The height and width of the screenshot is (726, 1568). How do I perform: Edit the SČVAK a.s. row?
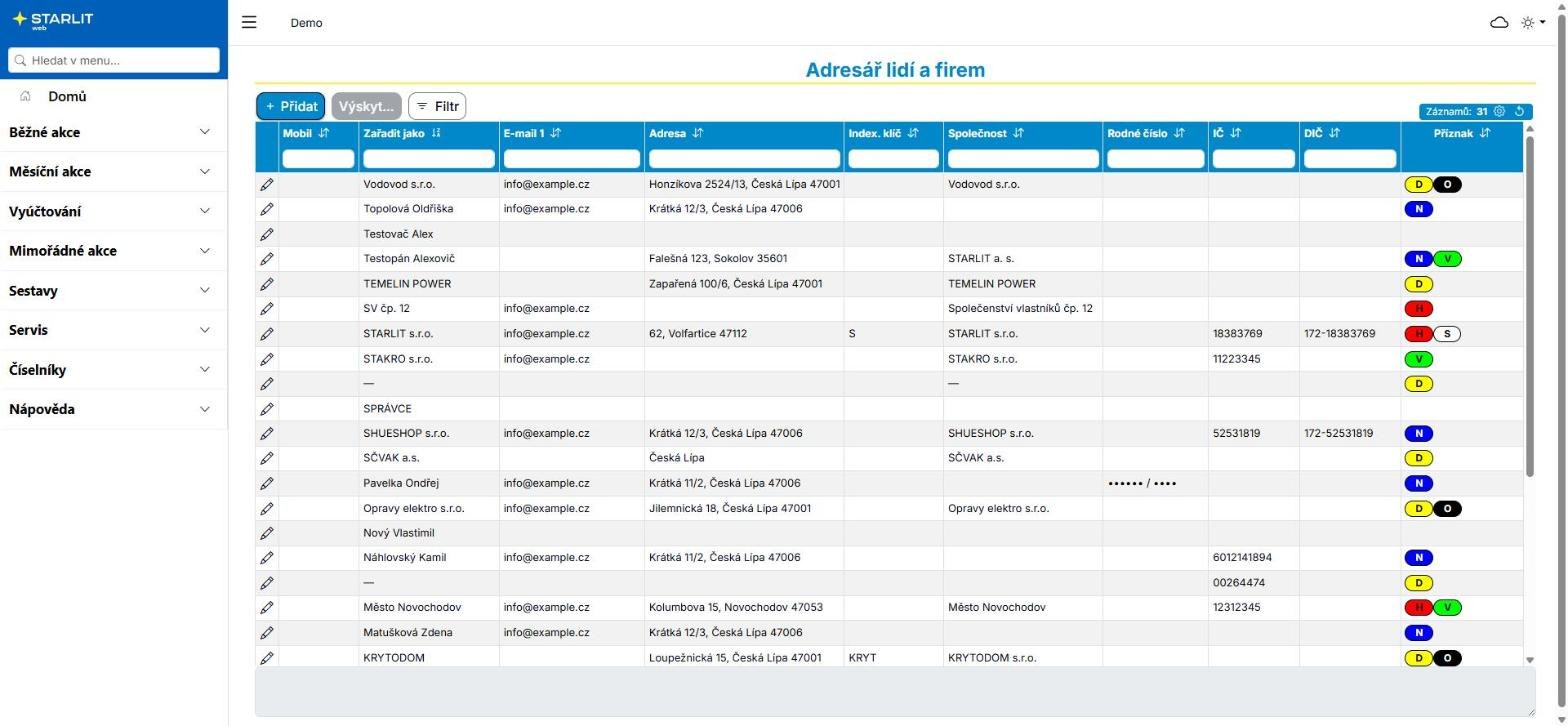[x=267, y=458]
